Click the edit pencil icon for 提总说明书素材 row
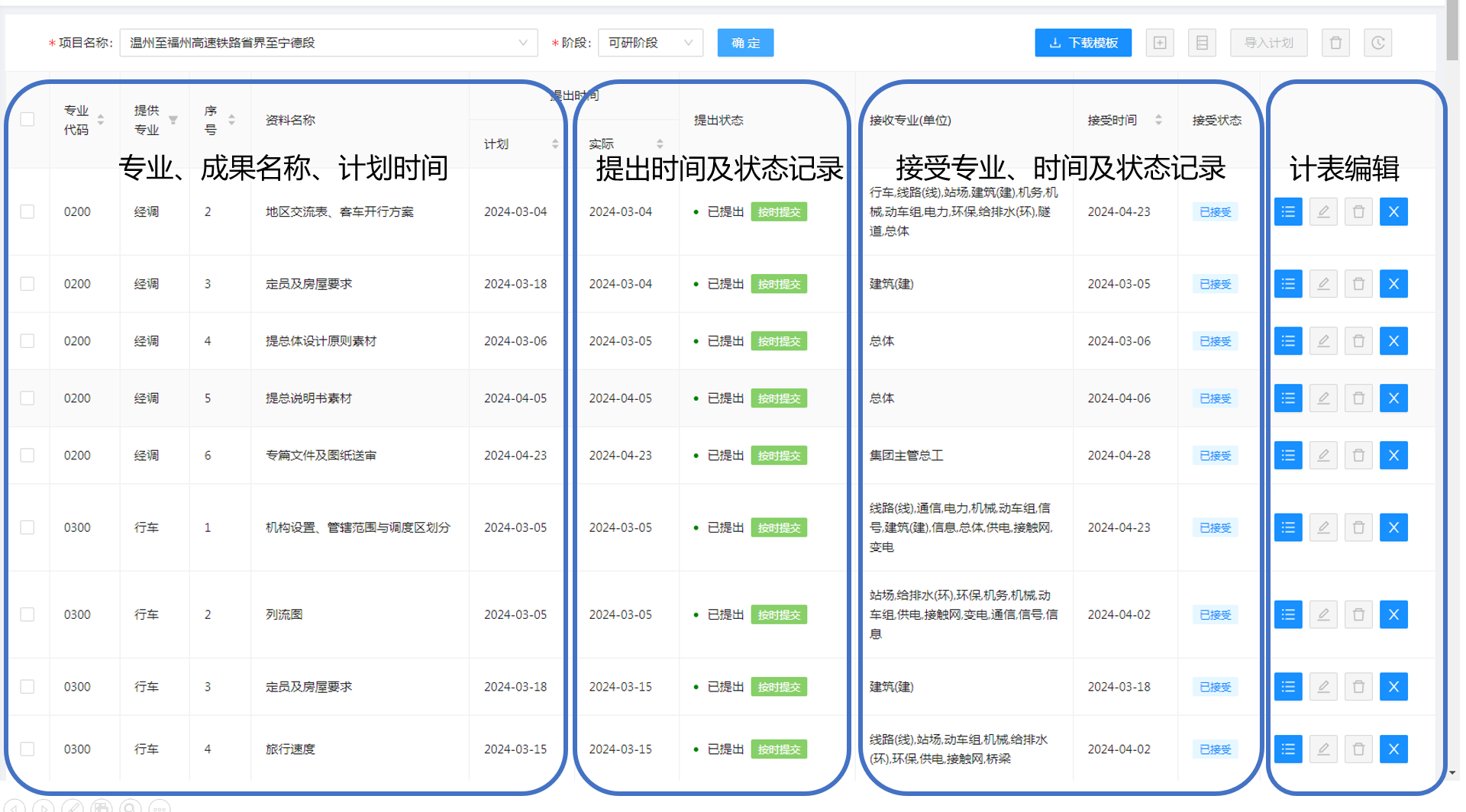Screen dimensions: 1466x812 (1323, 398)
